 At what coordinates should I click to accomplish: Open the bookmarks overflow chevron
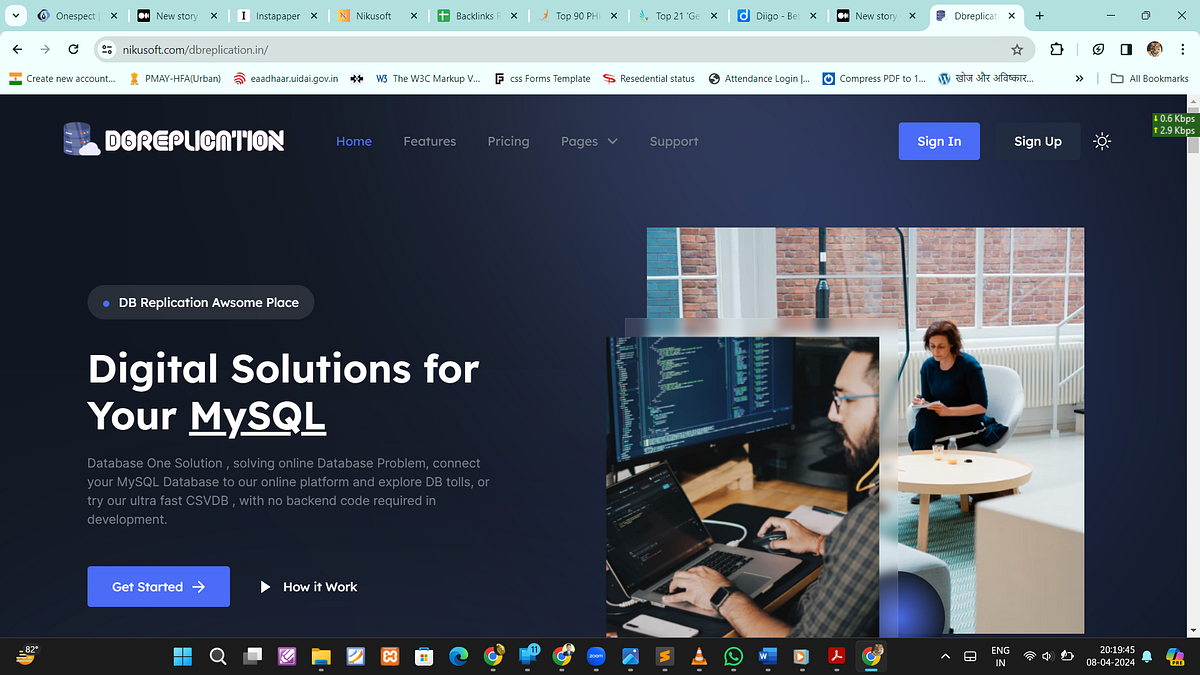coord(1079,78)
